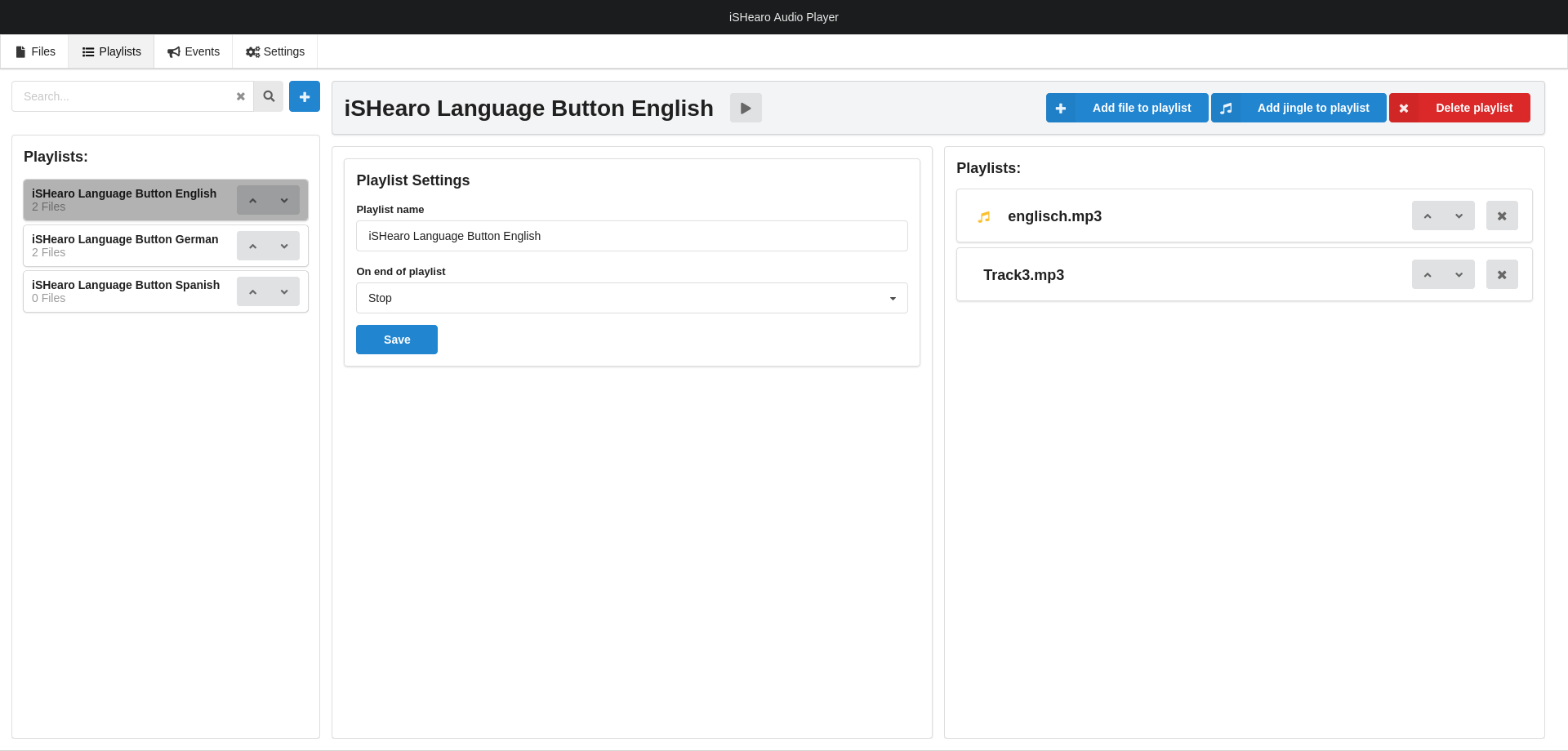
Task: Click the red Delete playlist button
Action: click(1459, 108)
